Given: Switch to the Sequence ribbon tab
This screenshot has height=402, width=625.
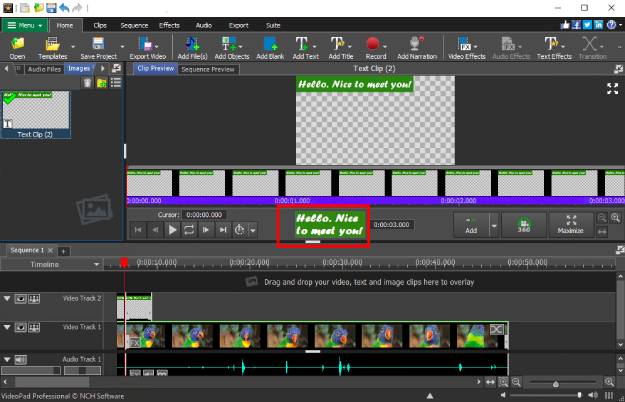Looking at the screenshot, I should pos(134,25).
